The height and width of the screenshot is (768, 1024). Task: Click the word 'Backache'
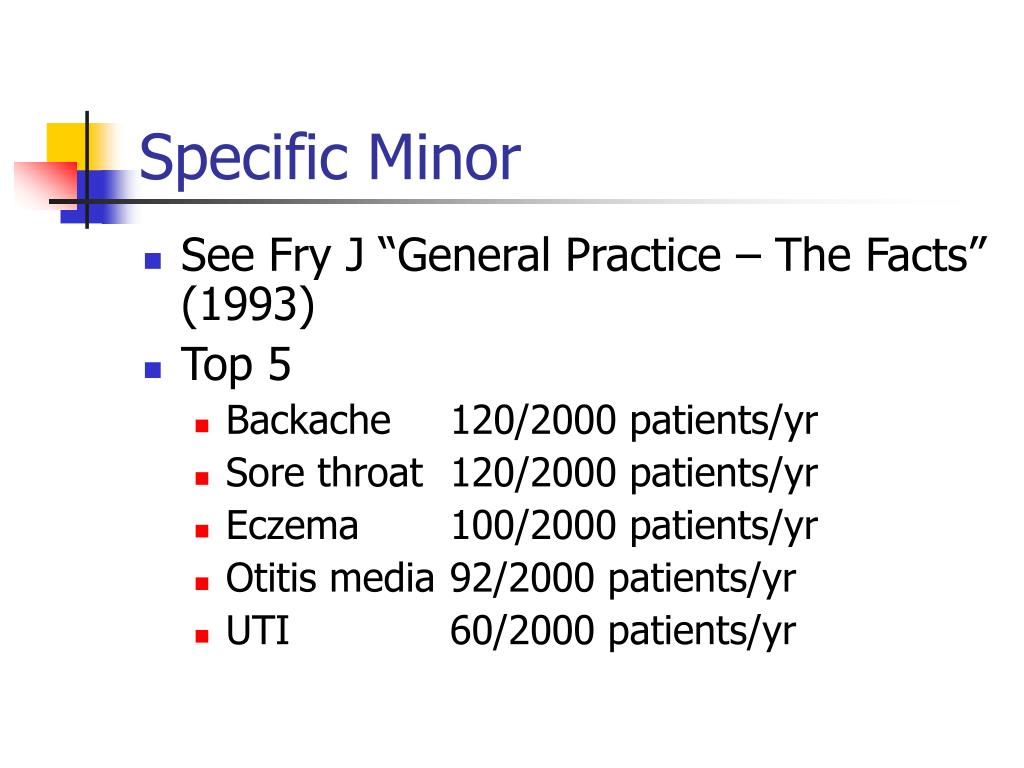tap(308, 420)
